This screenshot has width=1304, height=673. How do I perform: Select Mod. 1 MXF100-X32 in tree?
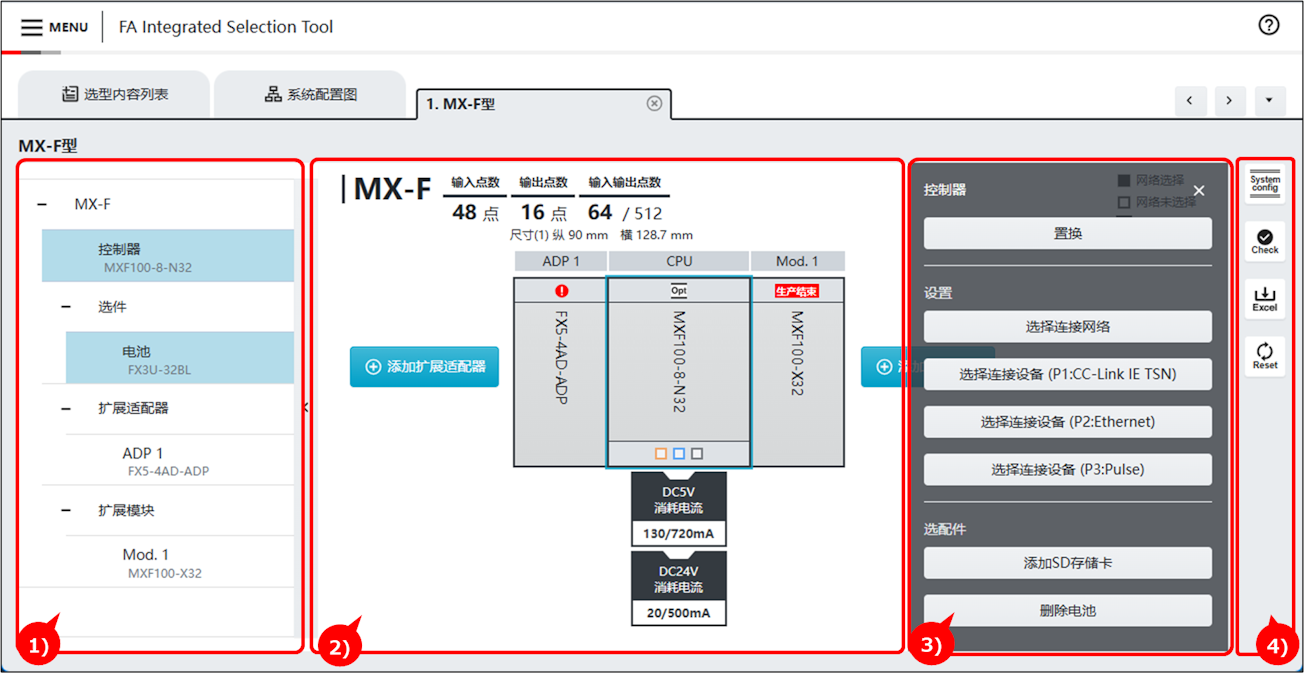(163, 562)
